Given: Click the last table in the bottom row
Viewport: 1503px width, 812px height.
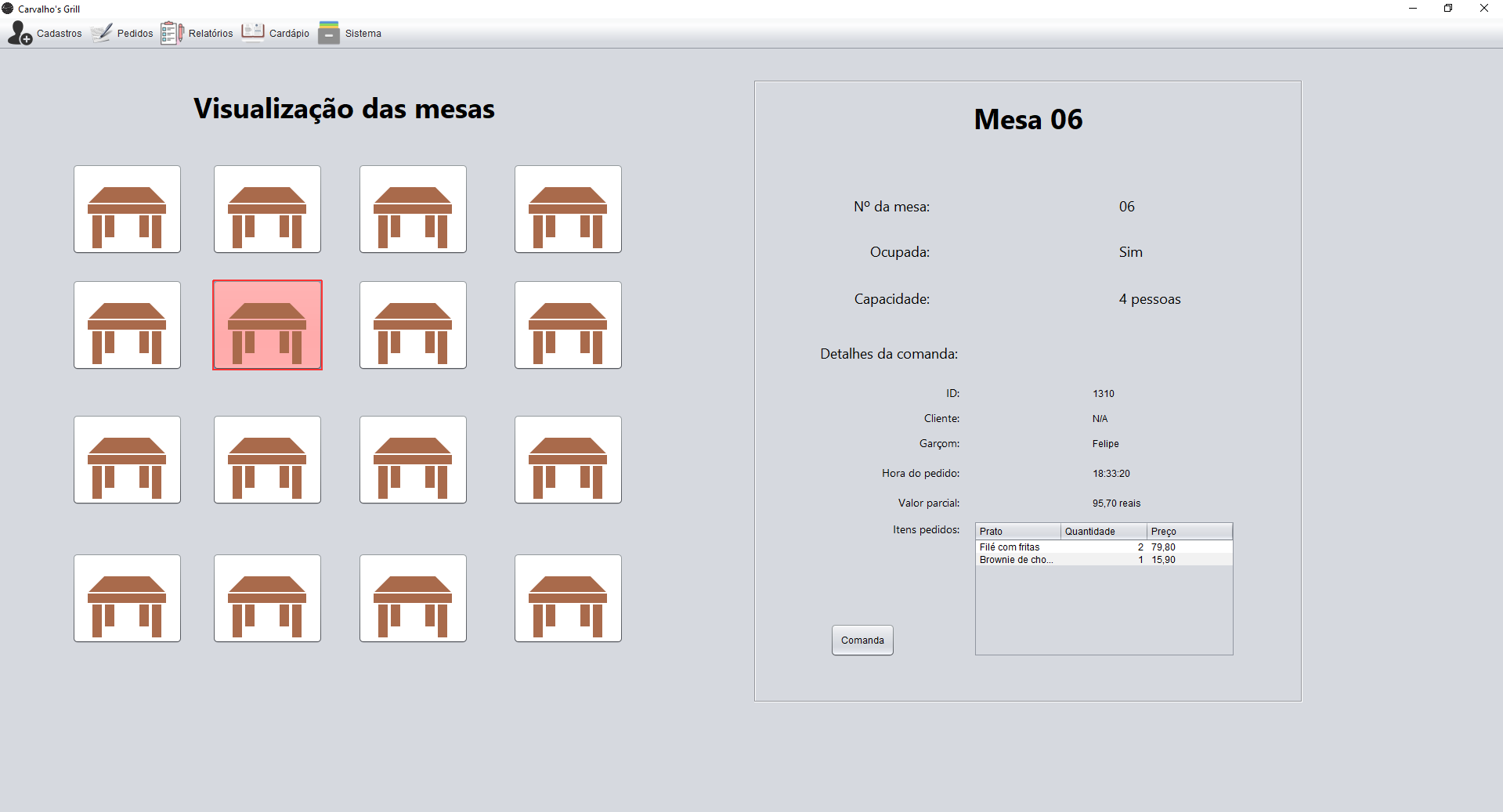Looking at the screenshot, I should pos(568,598).
